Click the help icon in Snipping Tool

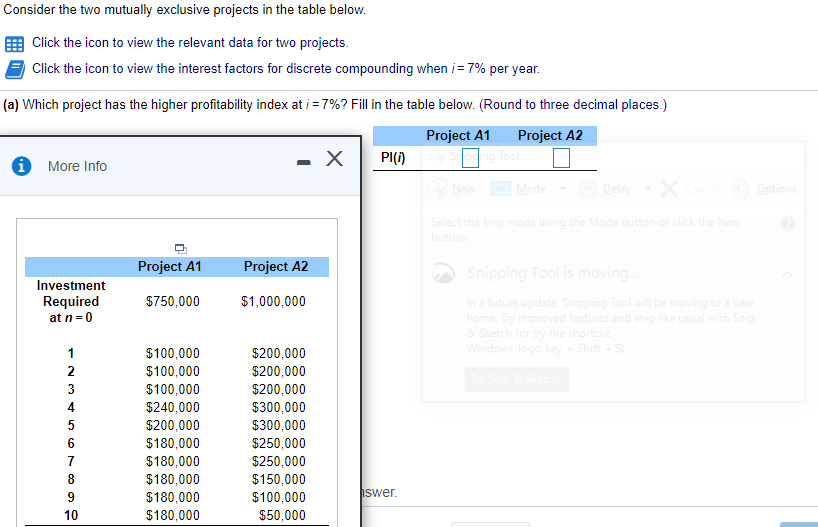click(788, 223)
